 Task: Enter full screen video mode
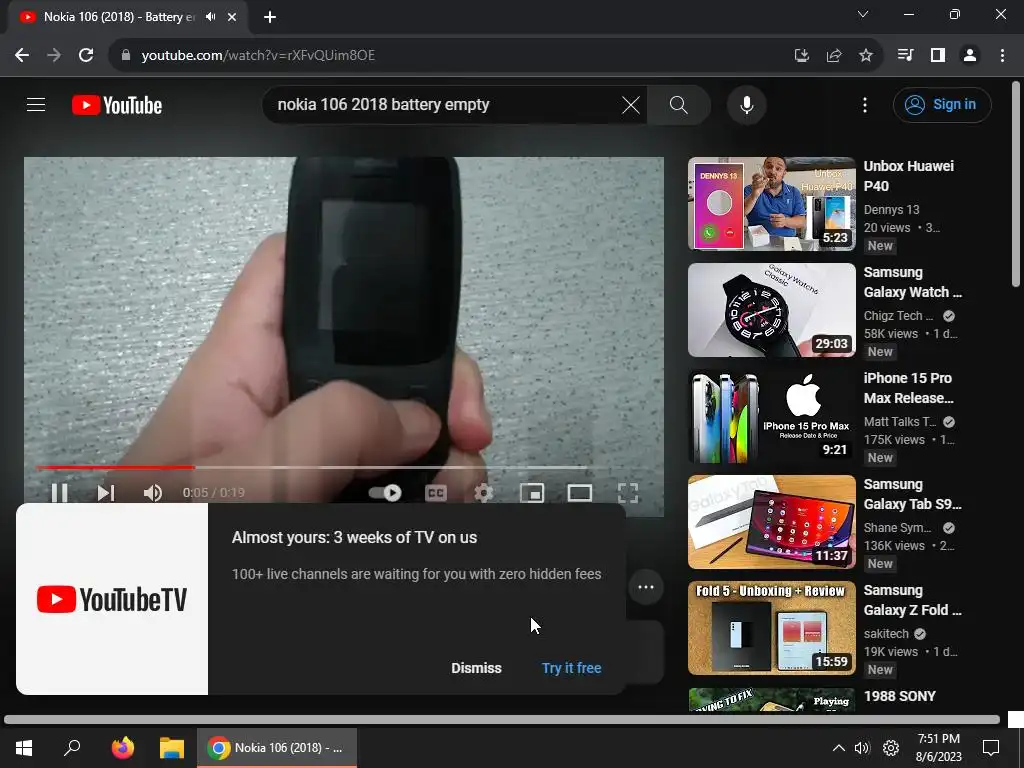pyautogui.click(x=628, y=492)
